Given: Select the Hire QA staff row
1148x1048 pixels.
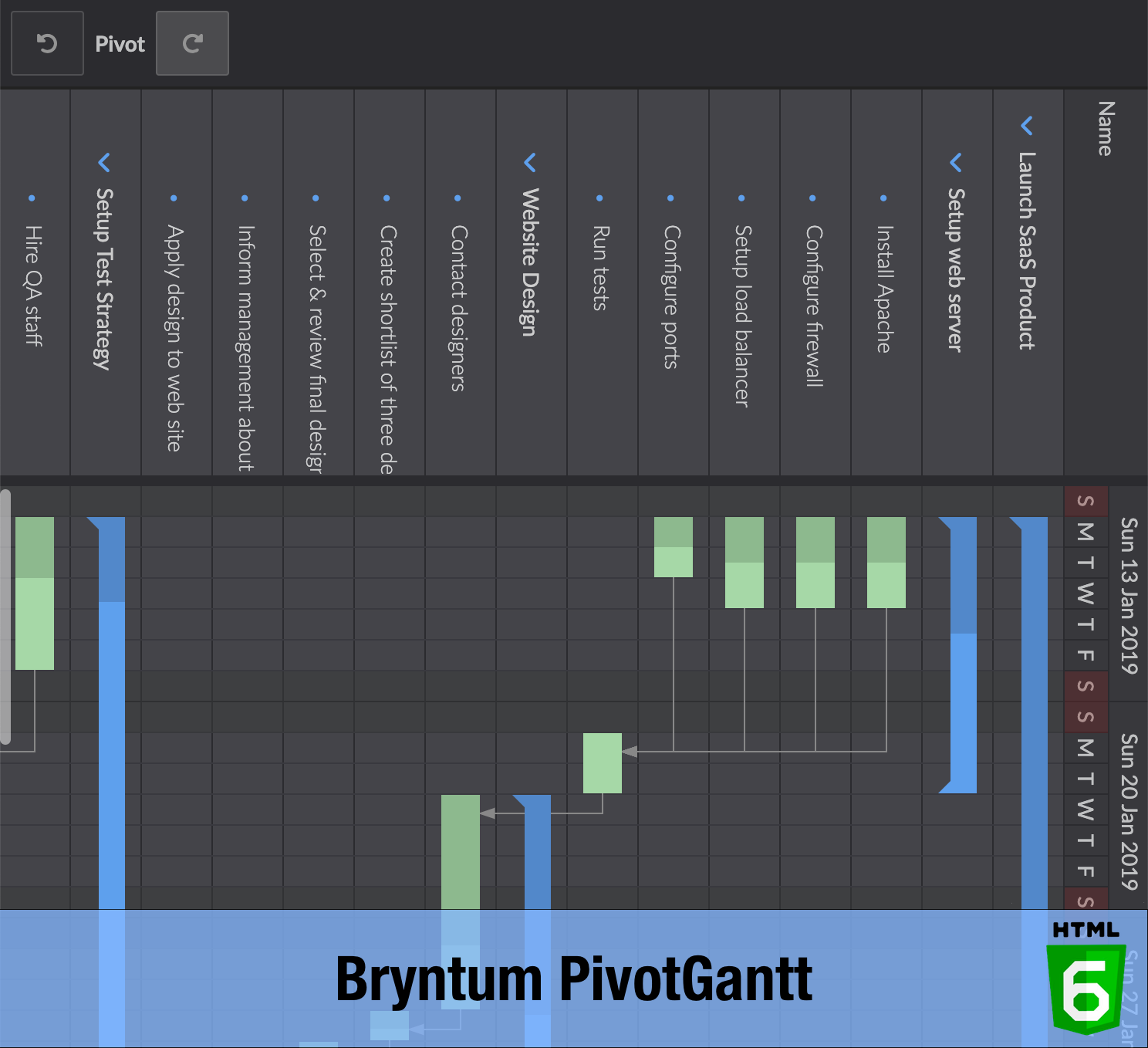Looking at the screenshot, I should (35, 282).
